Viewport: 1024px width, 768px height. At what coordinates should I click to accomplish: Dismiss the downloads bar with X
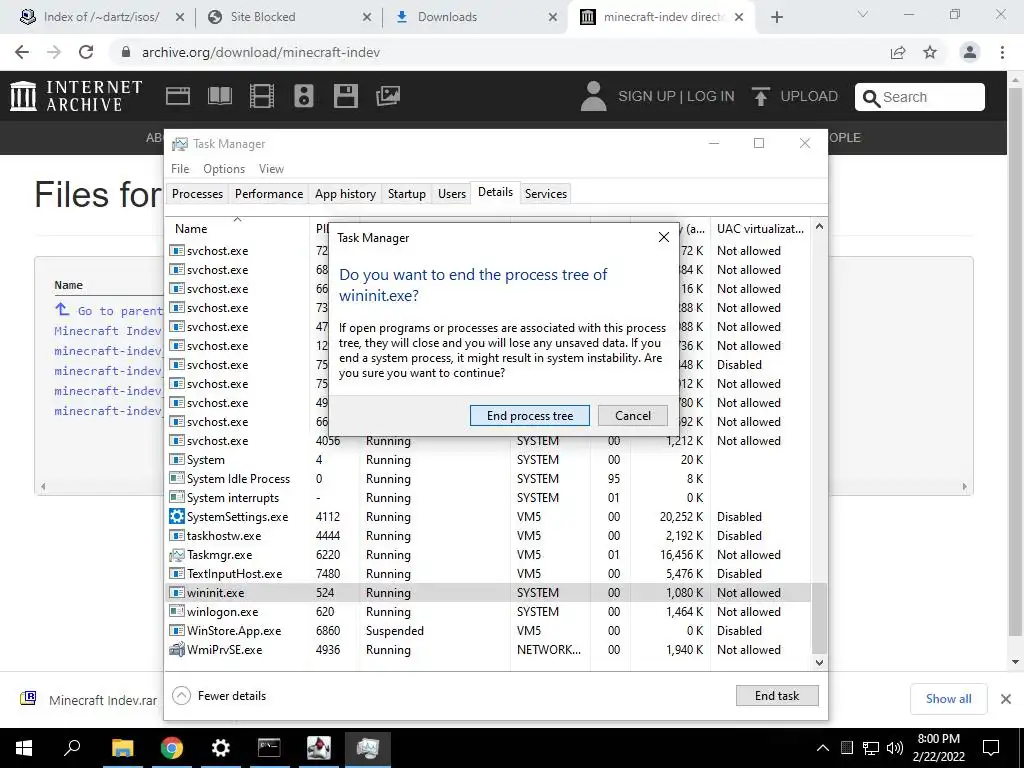[x=1006, y=699]
